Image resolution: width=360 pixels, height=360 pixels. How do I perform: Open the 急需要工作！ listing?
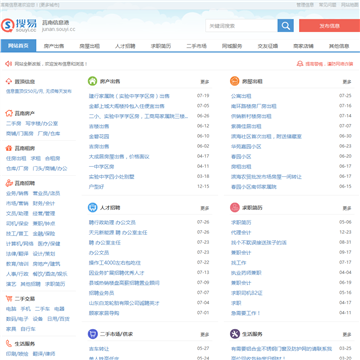[246, 313]
